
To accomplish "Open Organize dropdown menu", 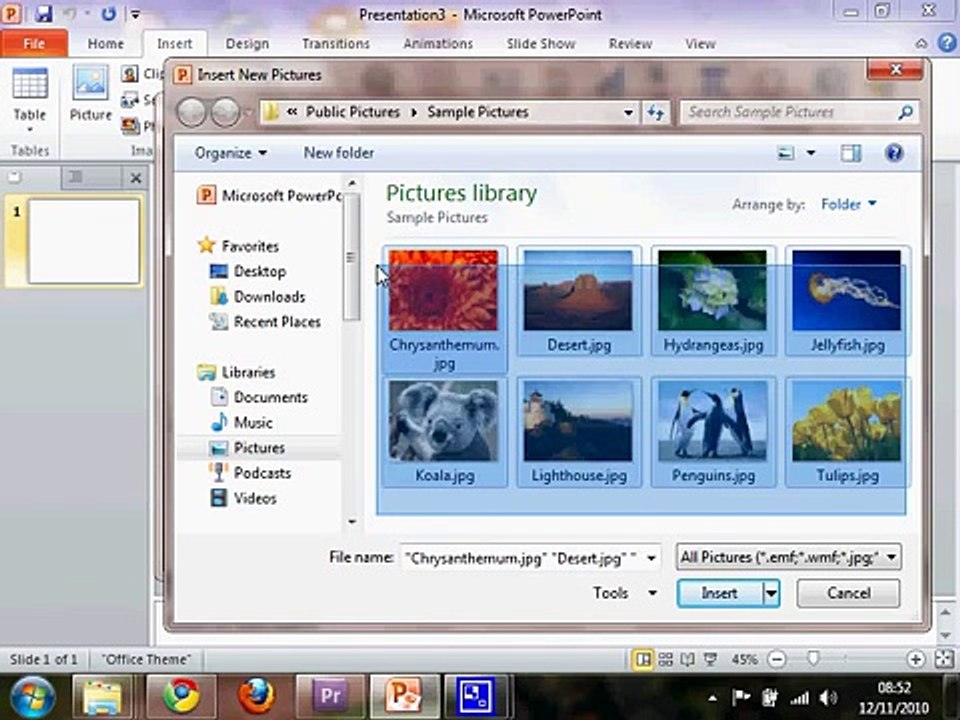I will [x=231, y=153].
